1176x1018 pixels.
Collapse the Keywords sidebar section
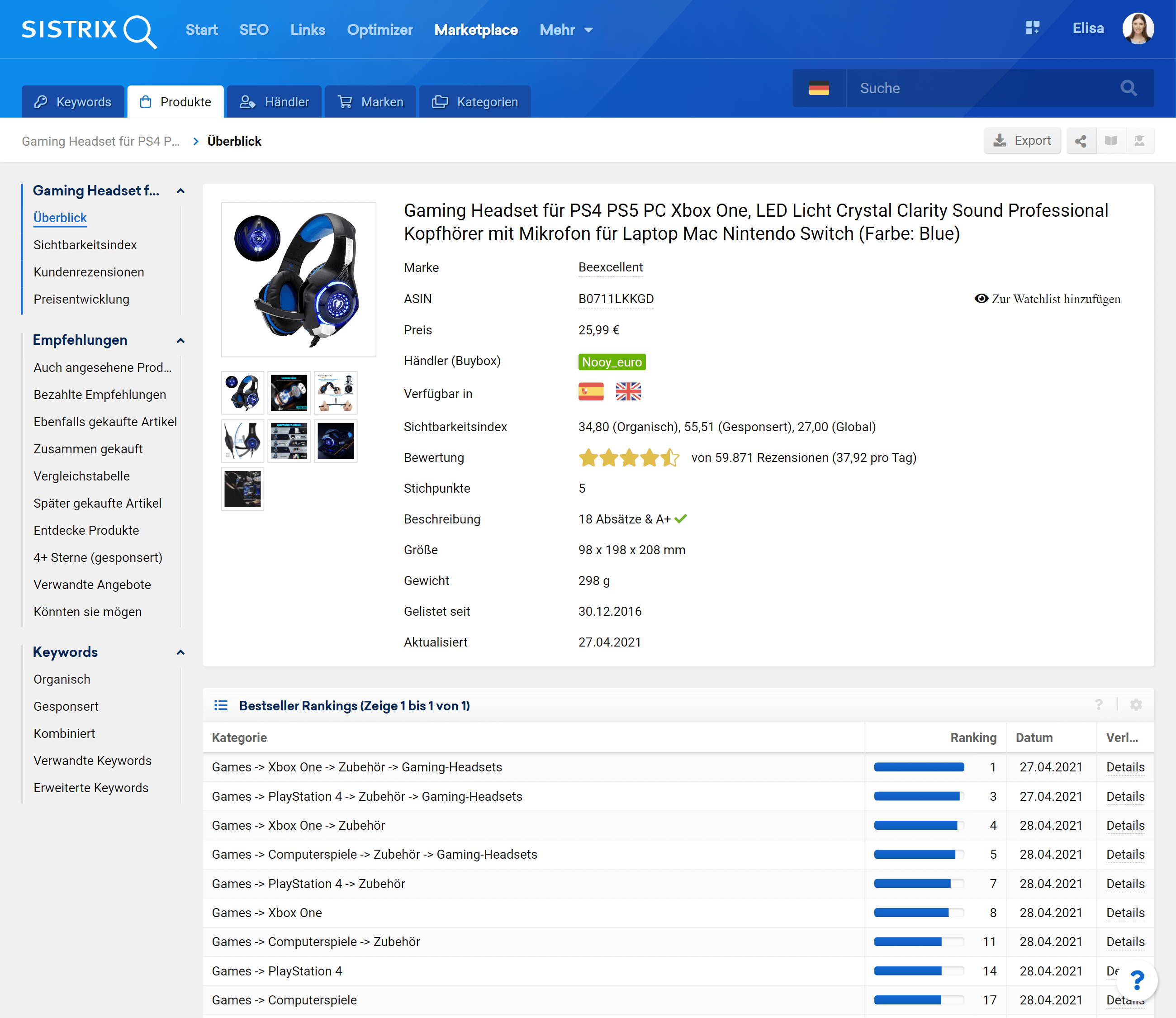(x=180, y=652)
